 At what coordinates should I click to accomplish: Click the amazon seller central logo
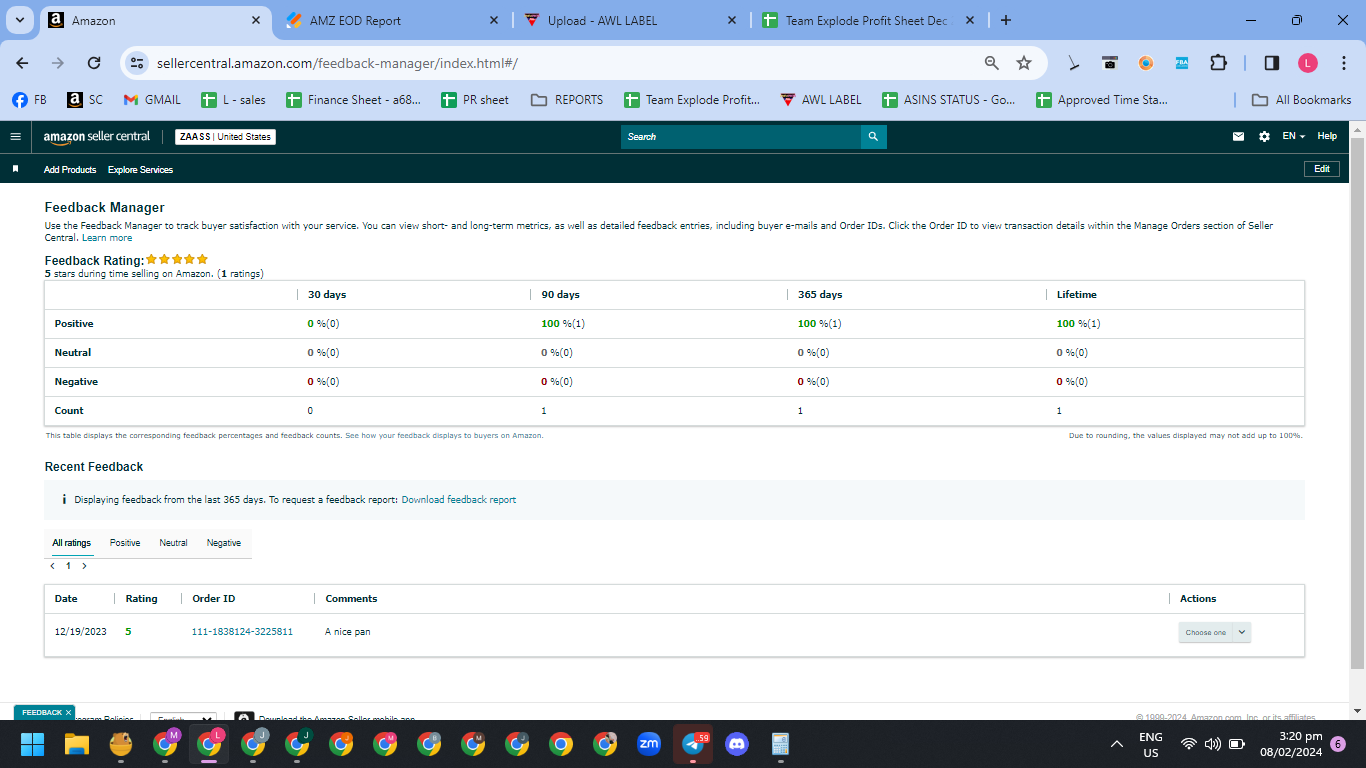pos(97,136)
